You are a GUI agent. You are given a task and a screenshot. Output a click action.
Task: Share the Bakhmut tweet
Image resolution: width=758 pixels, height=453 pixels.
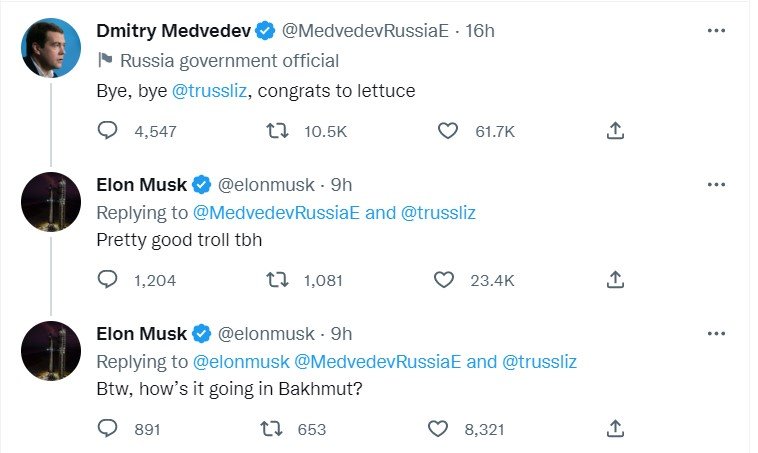[616, 429]
